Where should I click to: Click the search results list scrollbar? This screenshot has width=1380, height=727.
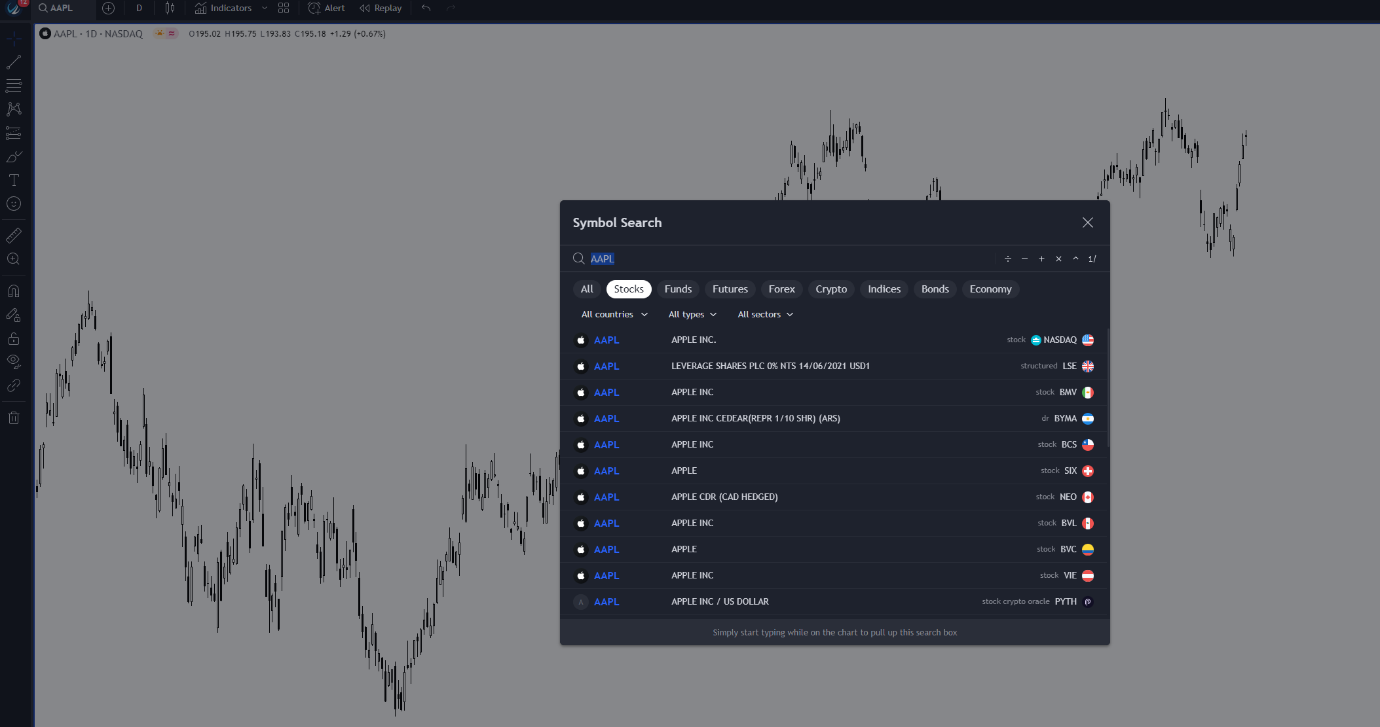(1108, 386)
